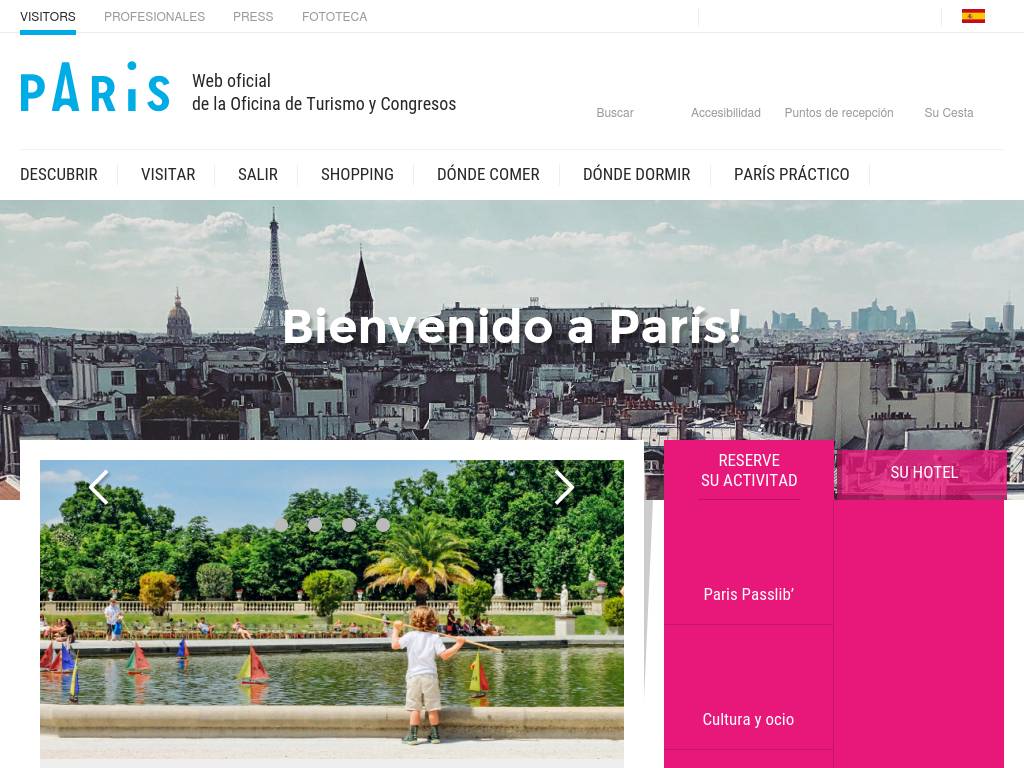Open the Cultura y ocio link

(748, 720)
